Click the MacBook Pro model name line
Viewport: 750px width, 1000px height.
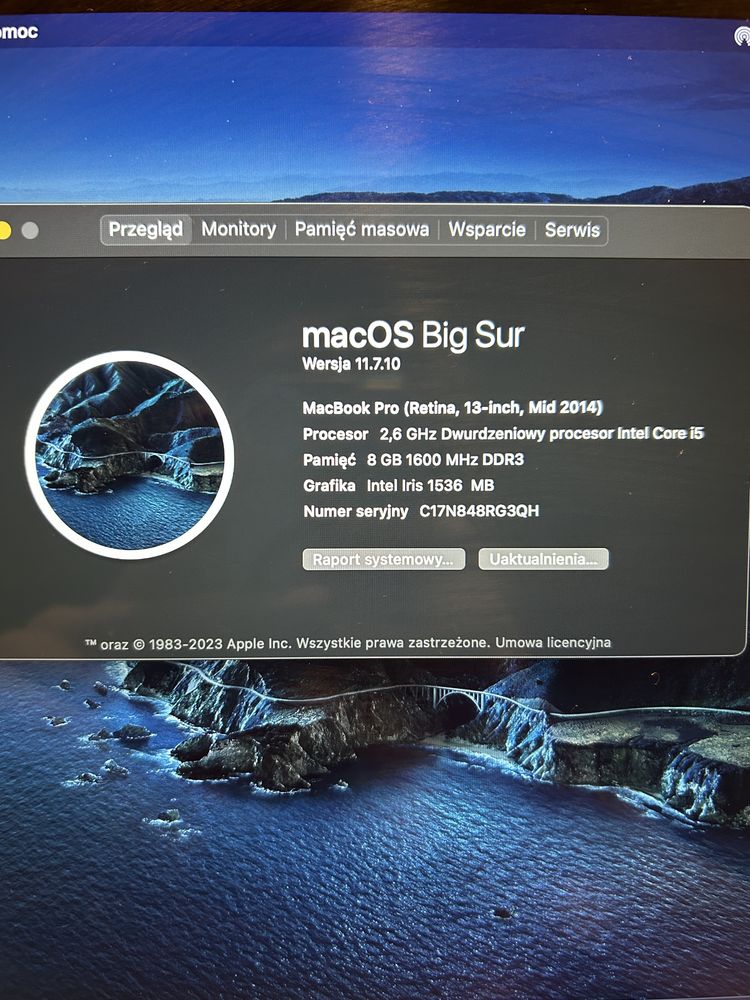click(x=452, y=408)
